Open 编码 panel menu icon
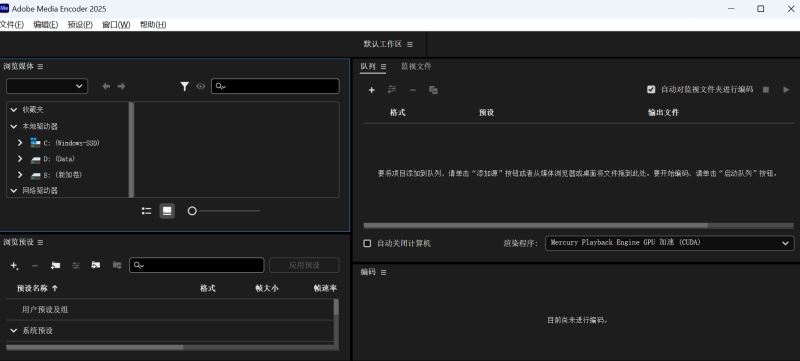 [x=383, y=272]
